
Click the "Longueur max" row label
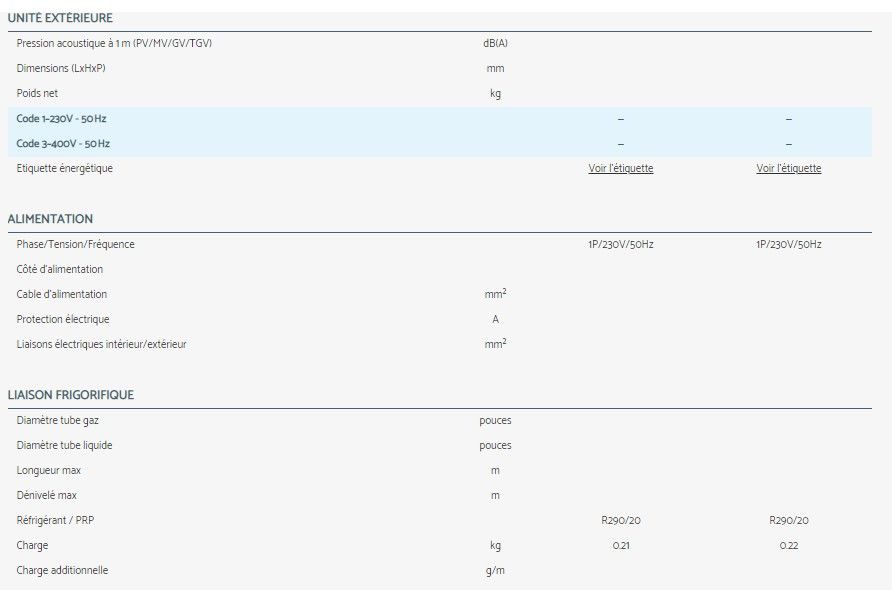(49, 470)
